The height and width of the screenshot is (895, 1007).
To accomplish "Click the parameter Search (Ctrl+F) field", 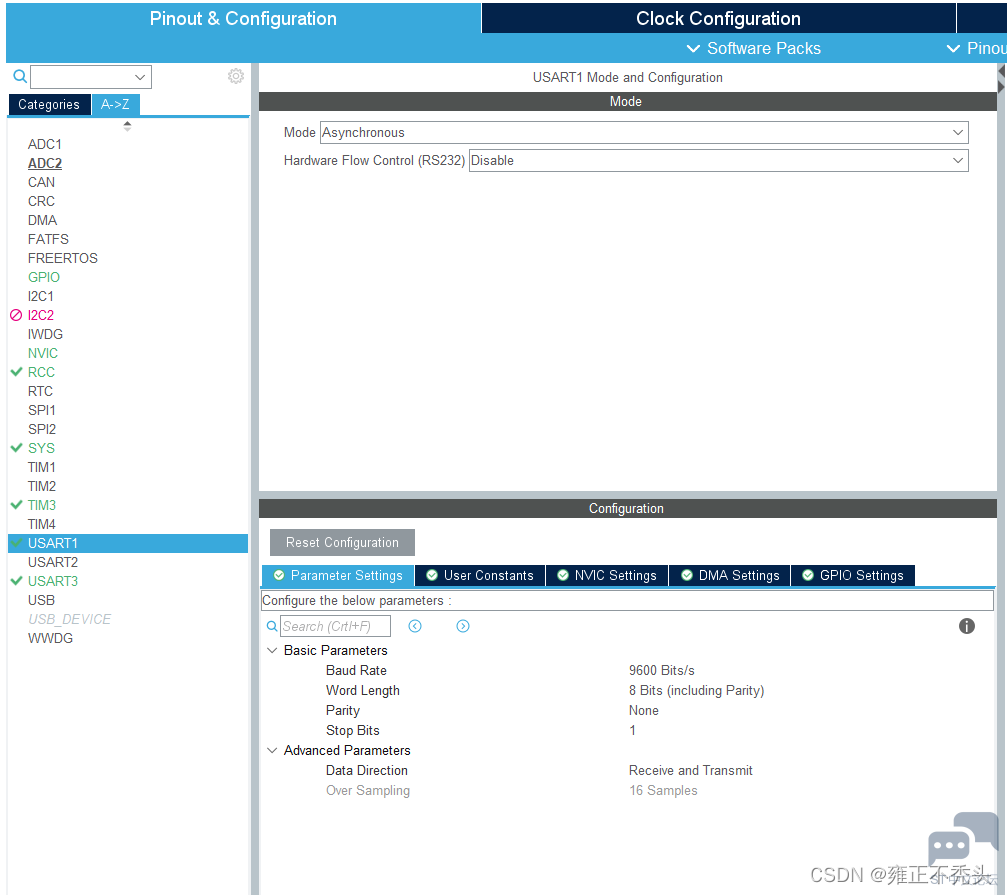I will (335, 626).
